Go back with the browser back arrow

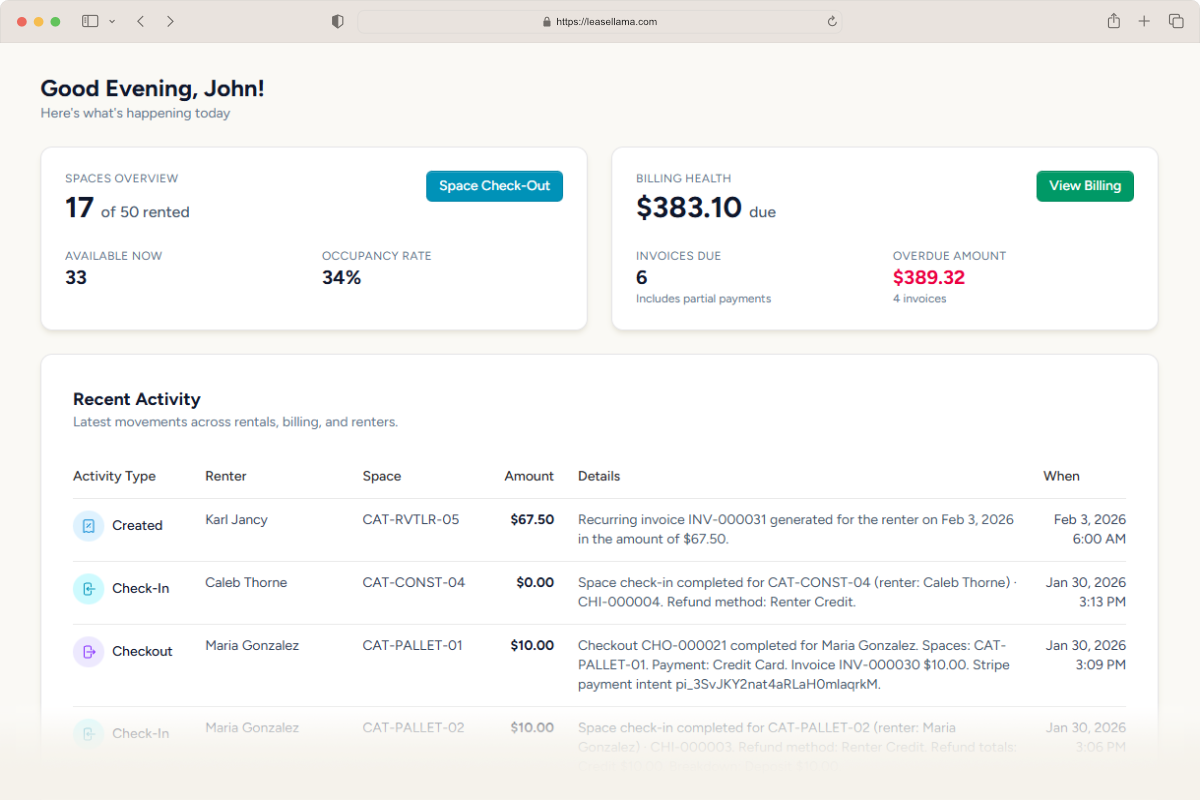[140, 21]
